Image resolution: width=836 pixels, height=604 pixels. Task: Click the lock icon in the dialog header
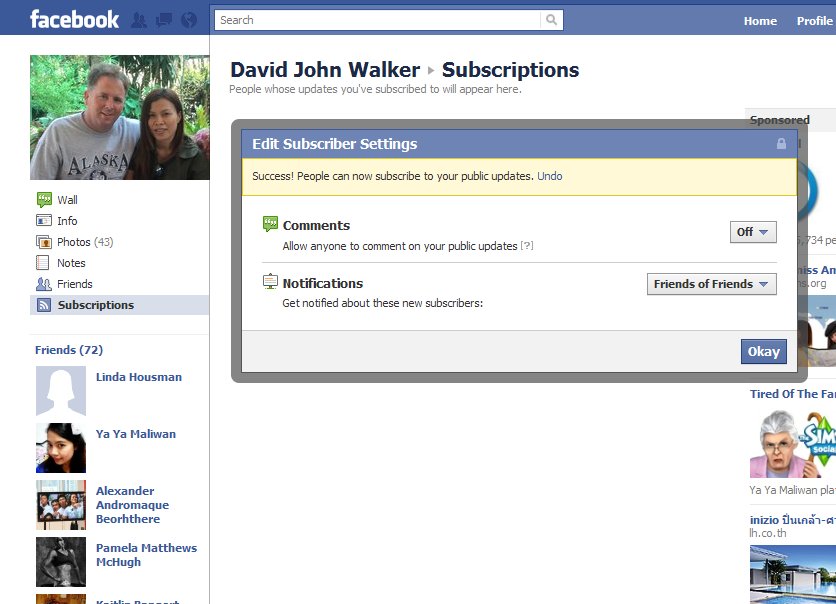781,143
